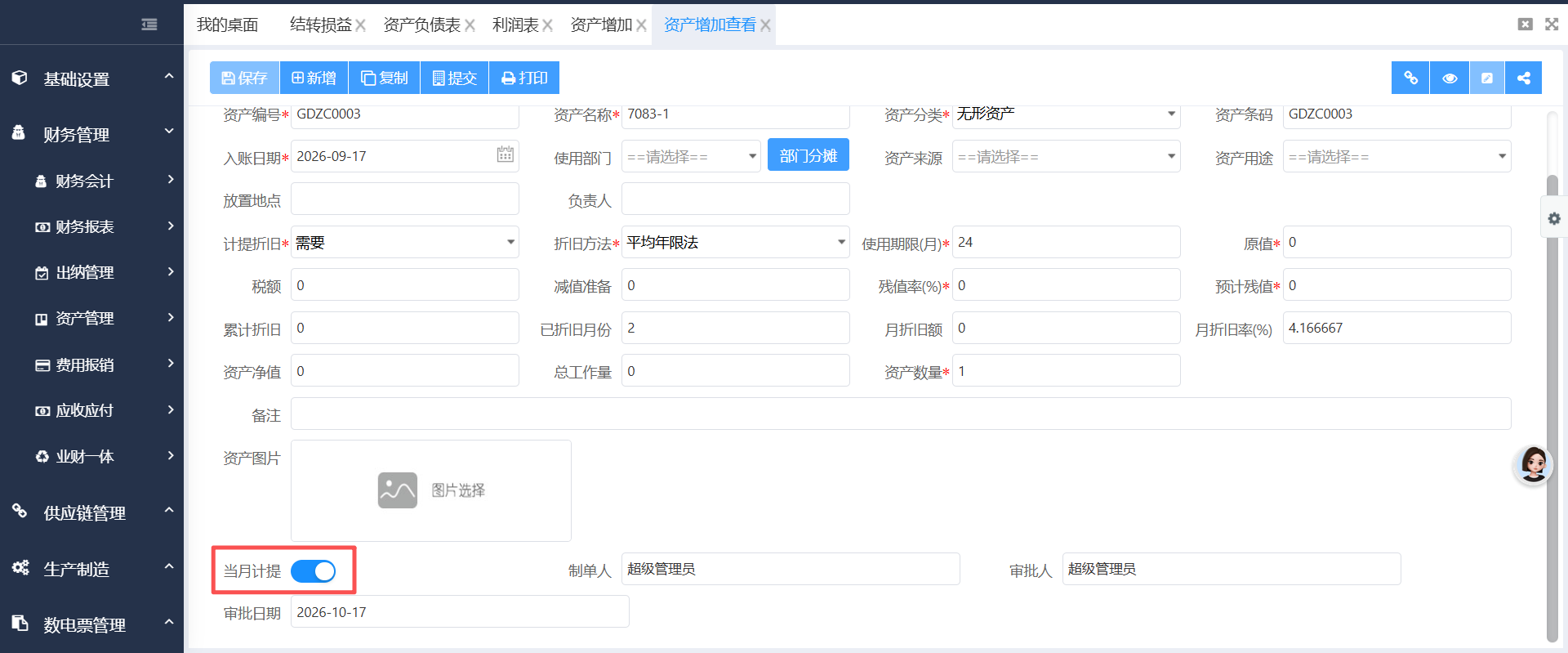Screen dimensions: 1568x653
Task: Open the 资产用途 dropdown
Action: coord(1396,156)
